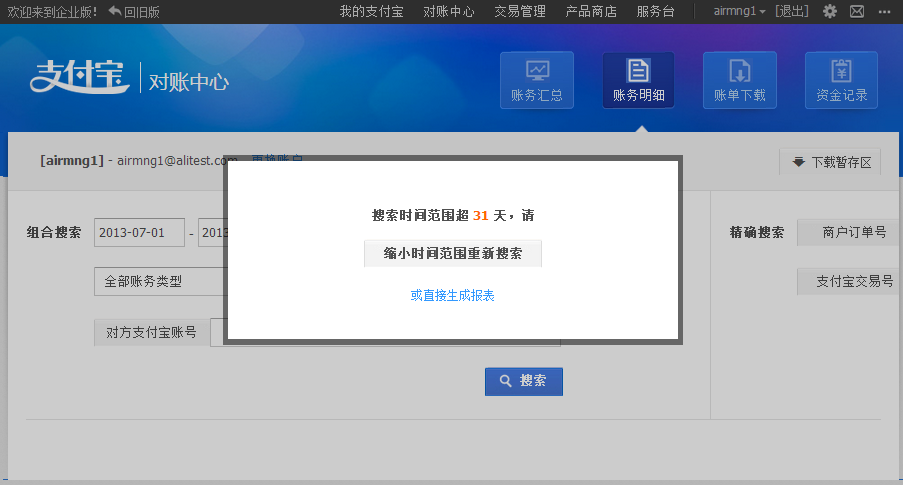
Task: Open settings gear in top bar
Action: pos(830,11)
